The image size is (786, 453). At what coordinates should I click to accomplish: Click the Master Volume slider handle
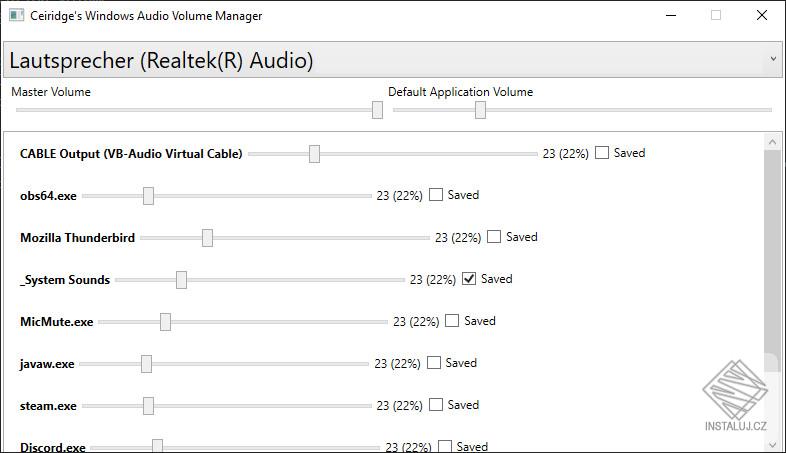click(x=377, y=110)
